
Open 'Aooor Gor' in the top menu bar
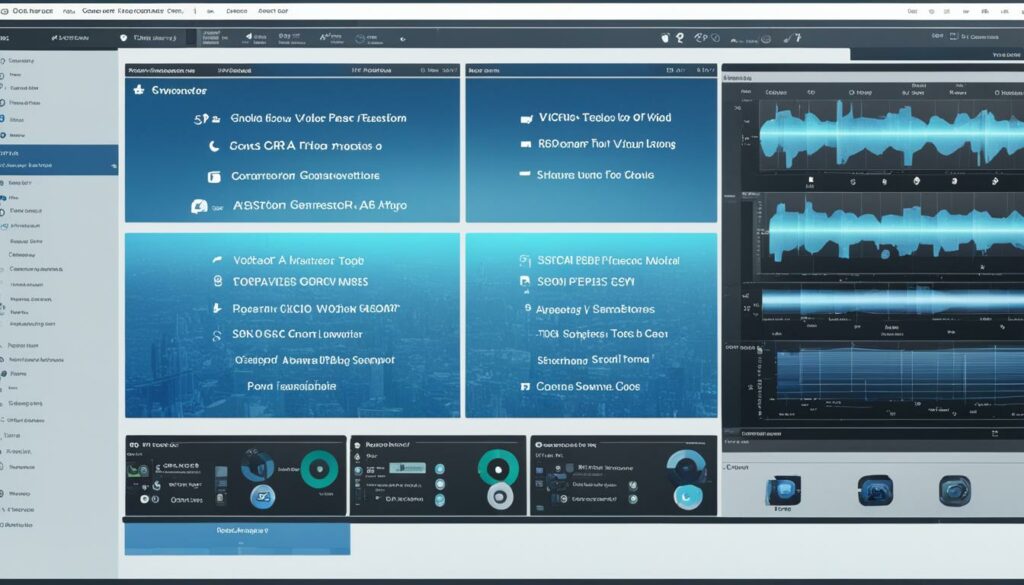pyautogui.click(x=272, y=11)
